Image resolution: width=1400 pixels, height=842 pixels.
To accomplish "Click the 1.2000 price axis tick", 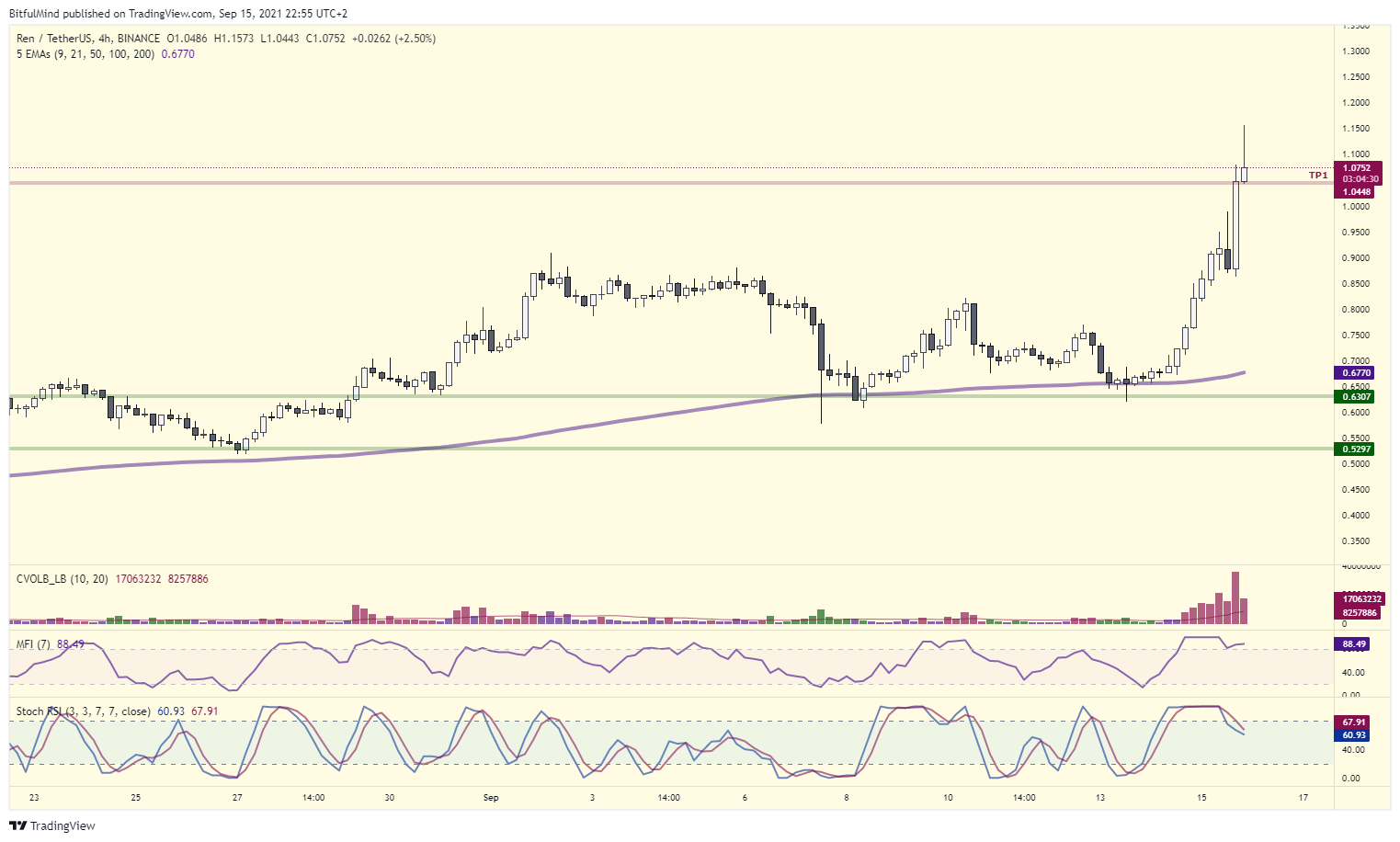I will [x=1356, y=103].
